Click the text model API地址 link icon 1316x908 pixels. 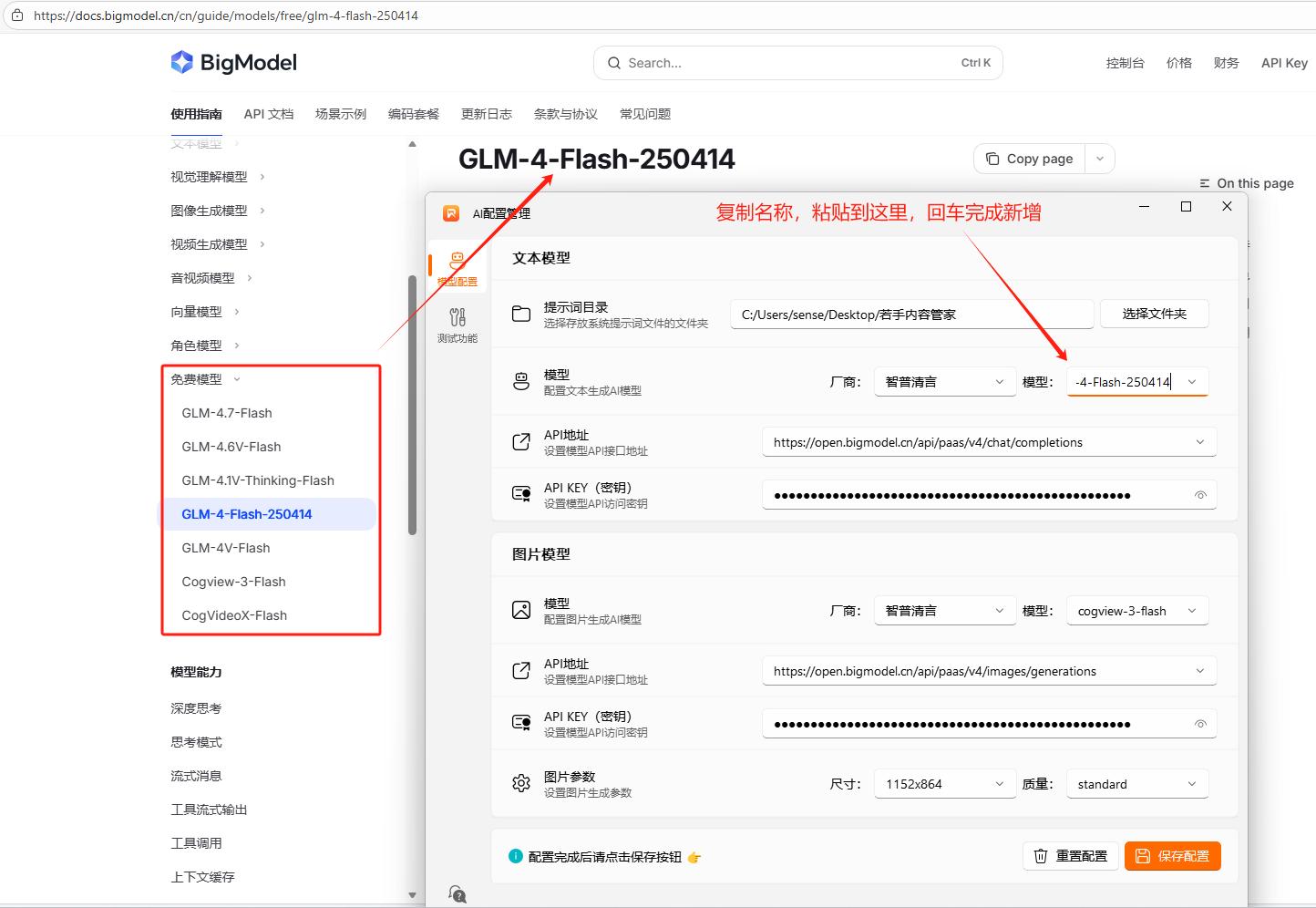(x=520, y=440)
